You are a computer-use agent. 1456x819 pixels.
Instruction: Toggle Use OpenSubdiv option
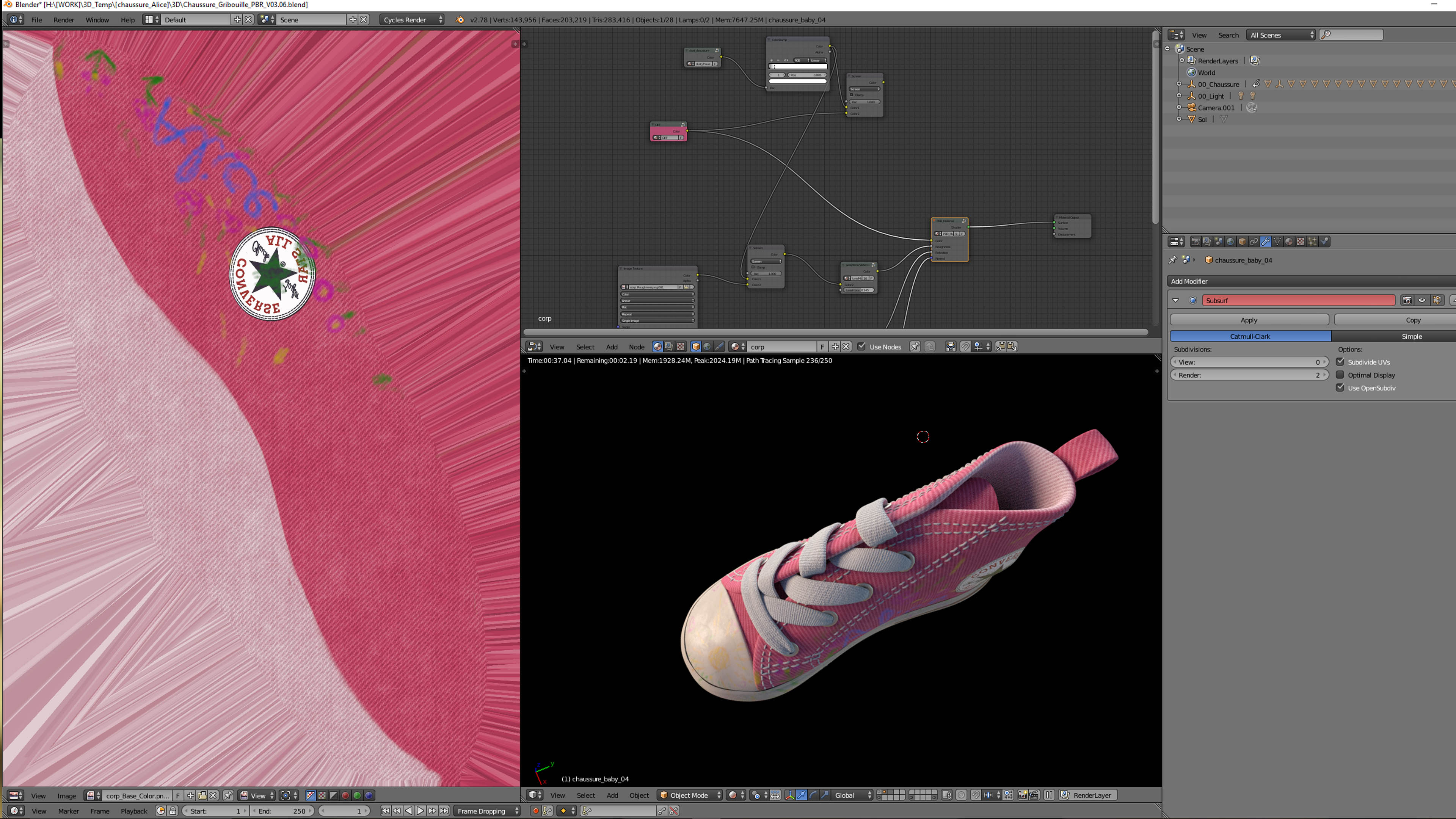(x=1340, y=388)
